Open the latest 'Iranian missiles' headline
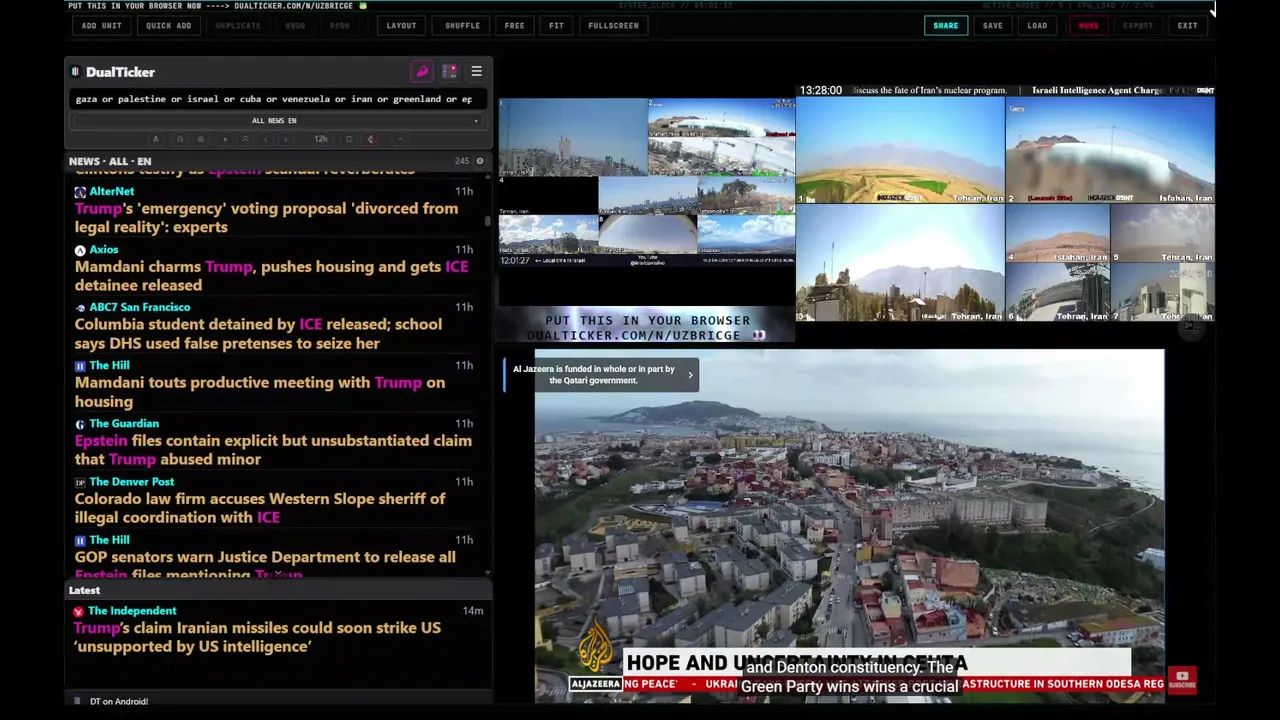The width and height of the screenshot is (1280, 720). click(257, 637)
